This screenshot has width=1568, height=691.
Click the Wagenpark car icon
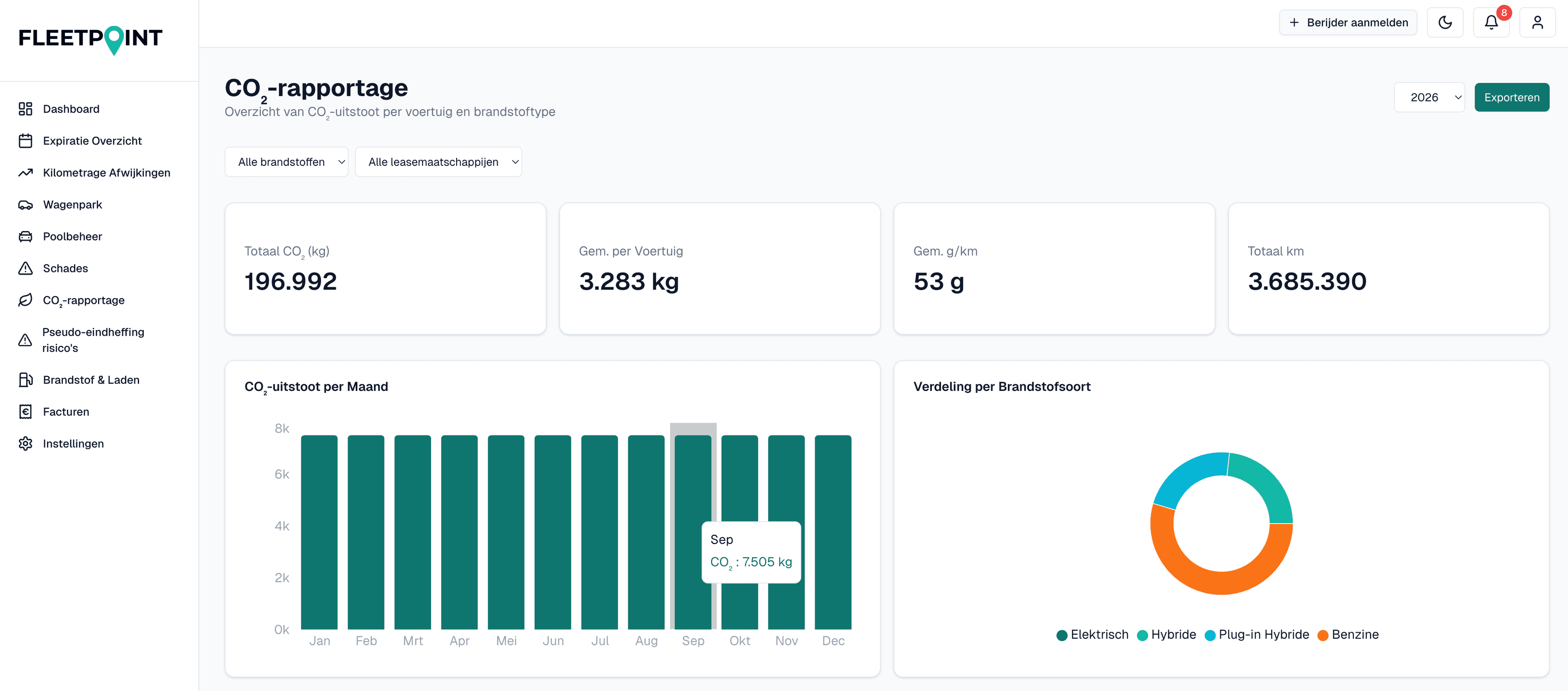[25, 205]
